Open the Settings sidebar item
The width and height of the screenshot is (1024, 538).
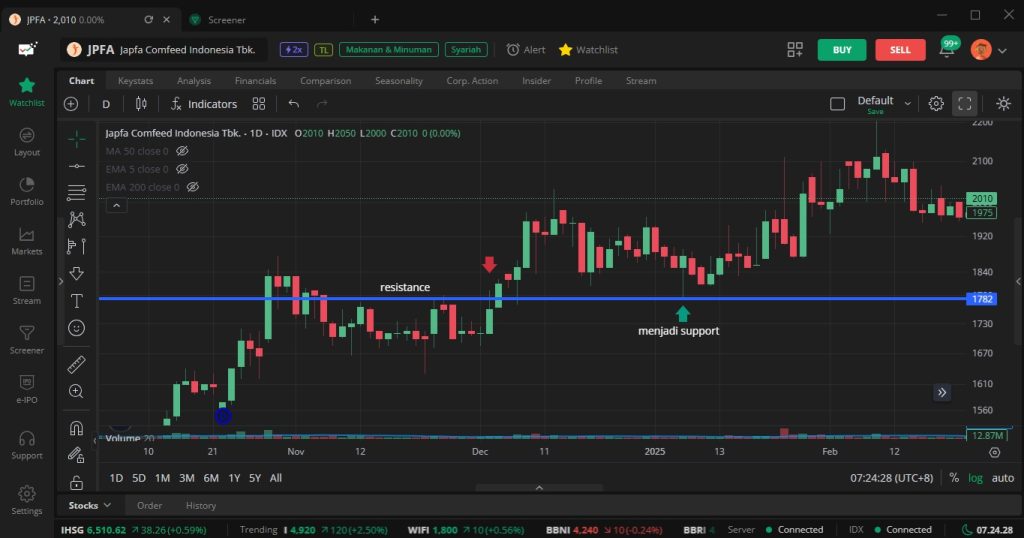[x=27, y=501]
